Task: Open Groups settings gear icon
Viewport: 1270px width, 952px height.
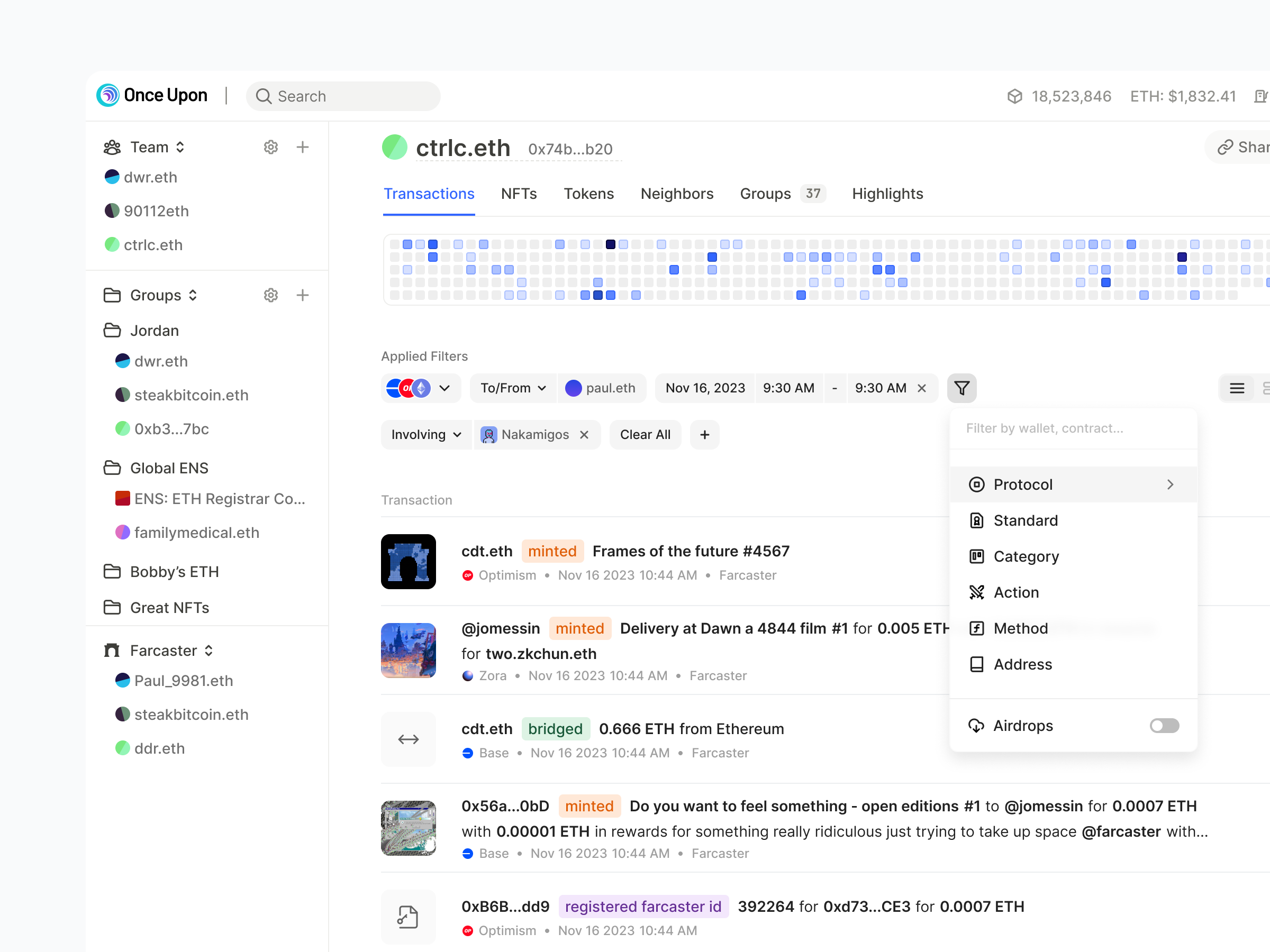Action: 271,296
